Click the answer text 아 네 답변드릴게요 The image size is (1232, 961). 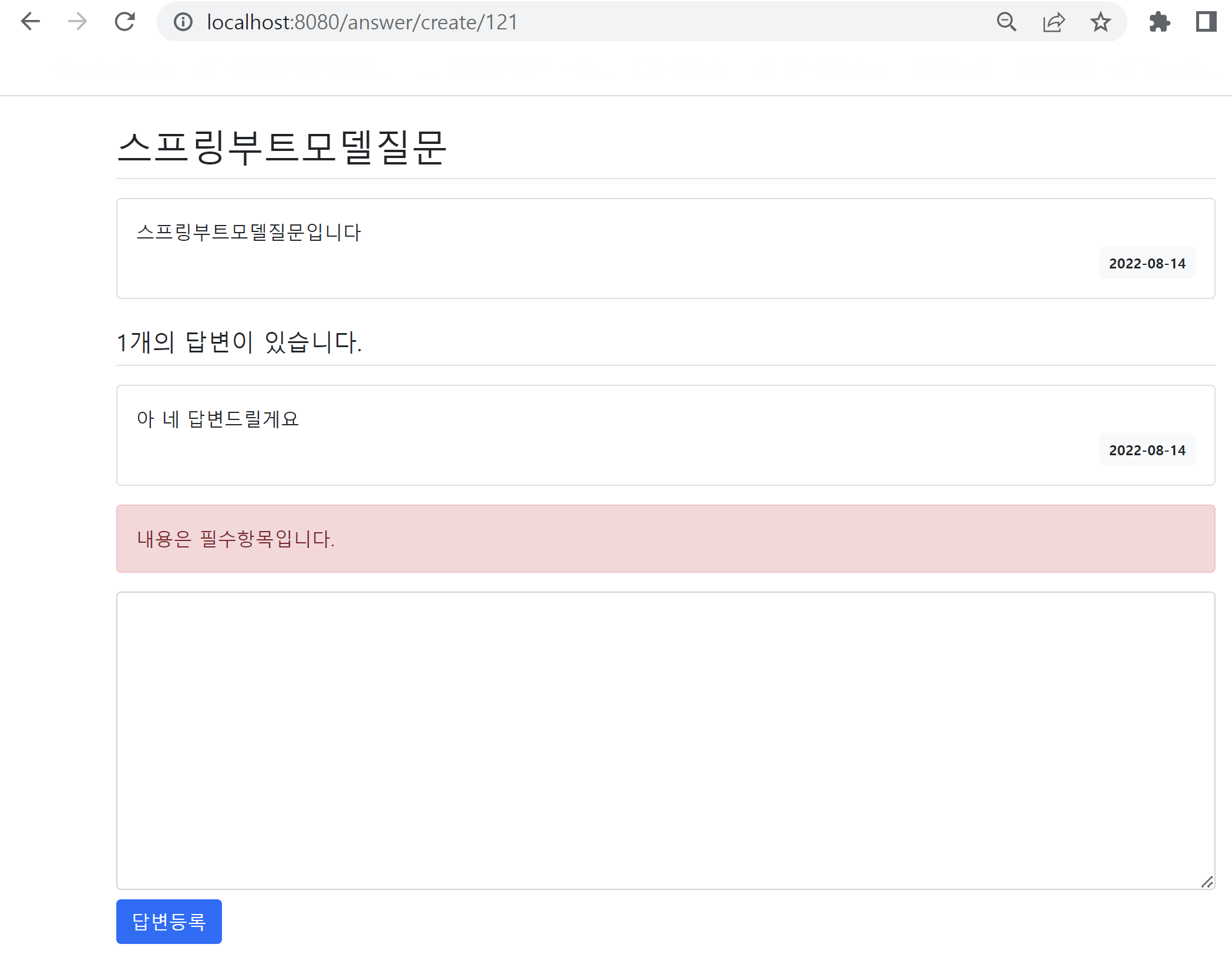coord(218,419)
